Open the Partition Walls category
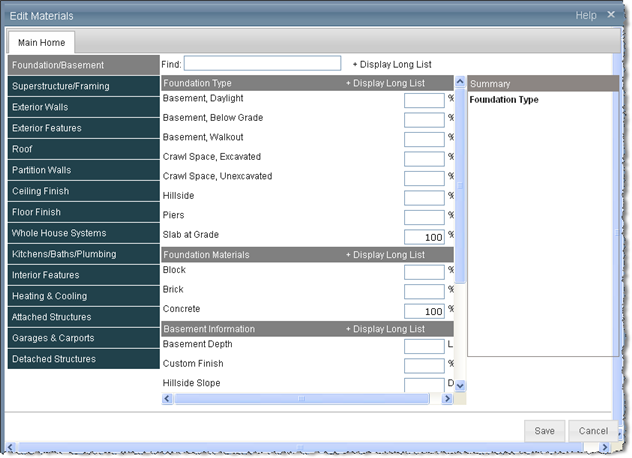The width and height of the screenshot is (632, 458). point(83,170)
